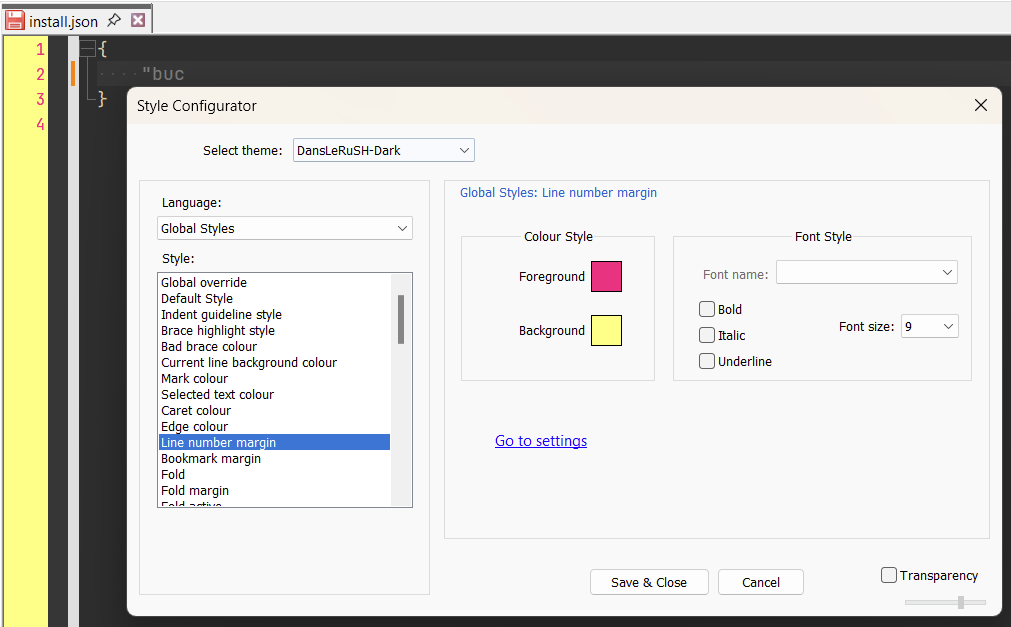Toggle the Transparency checkbox
Image resolution: width=1011 pixels, height=627 pixels.
pyautogui.click(x=888, y=575)
